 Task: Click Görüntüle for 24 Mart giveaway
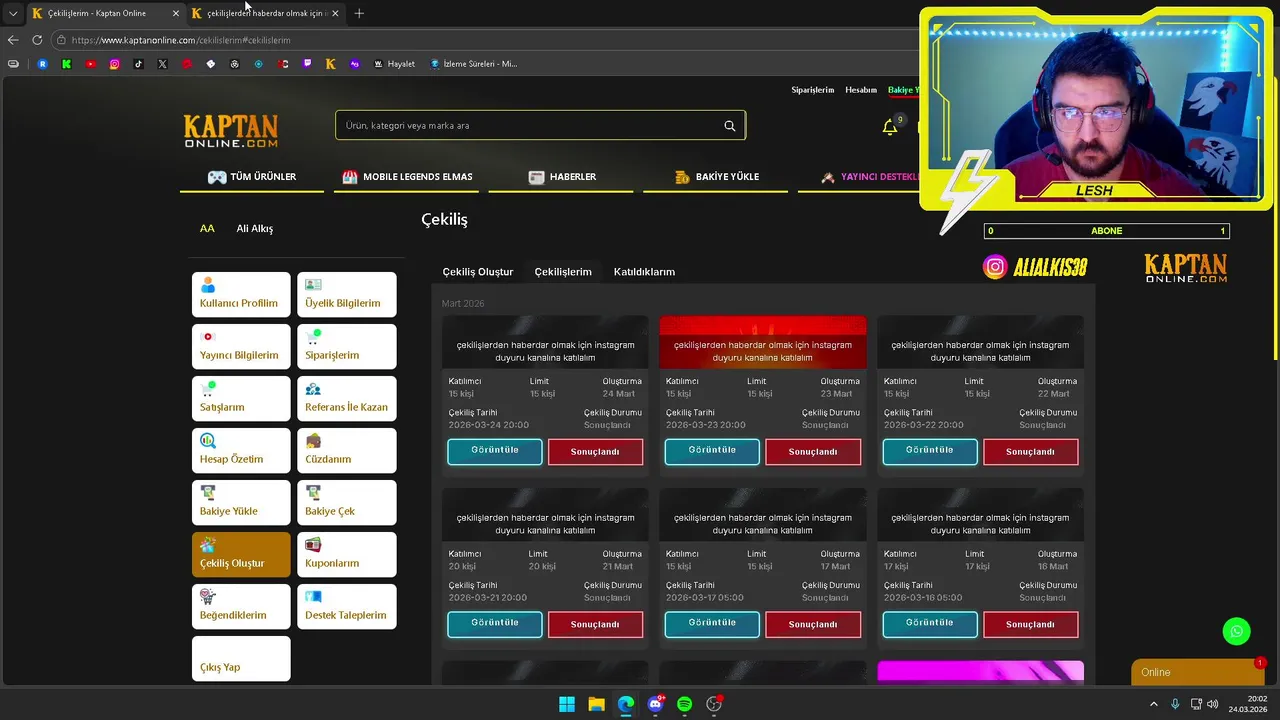click(x=495, y=451)
